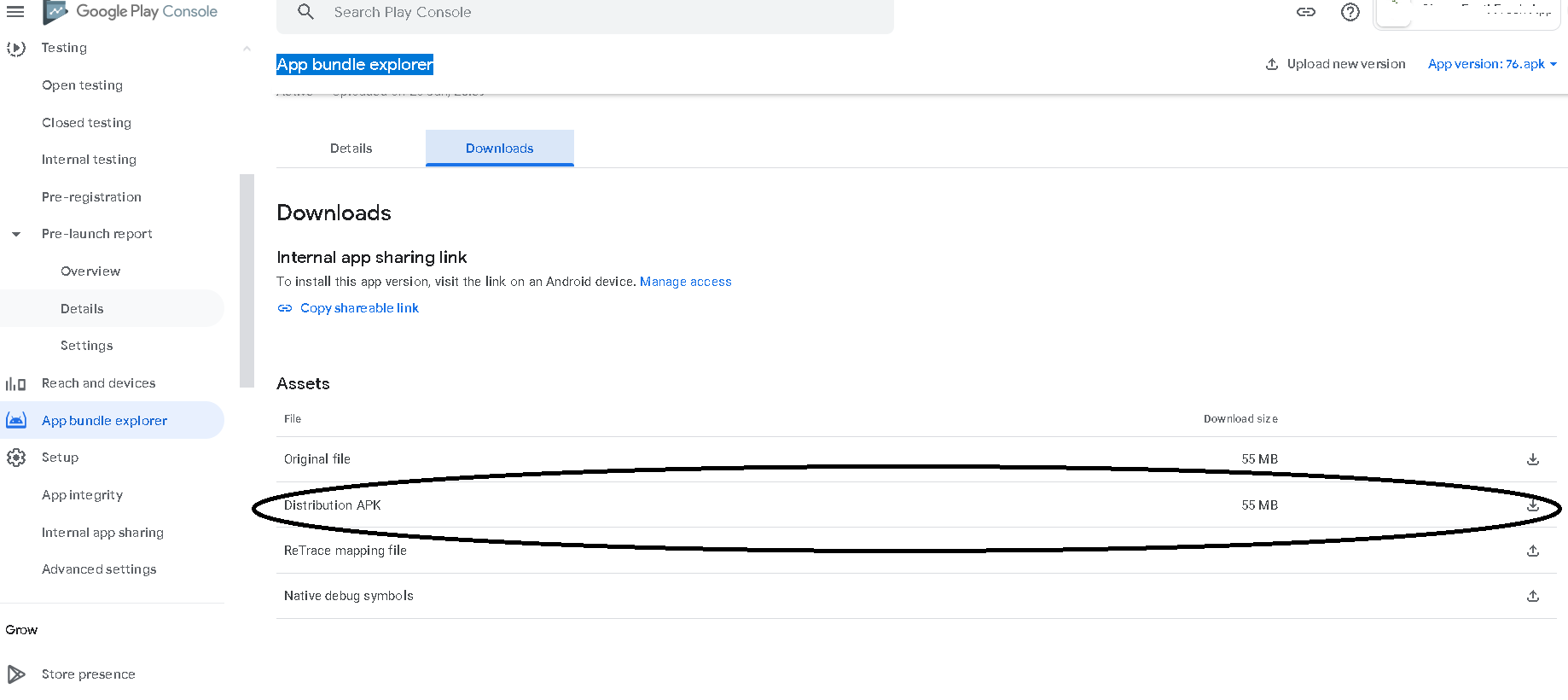
Task: Open Pre-launch report Overview
Action: tap(90, 271)
